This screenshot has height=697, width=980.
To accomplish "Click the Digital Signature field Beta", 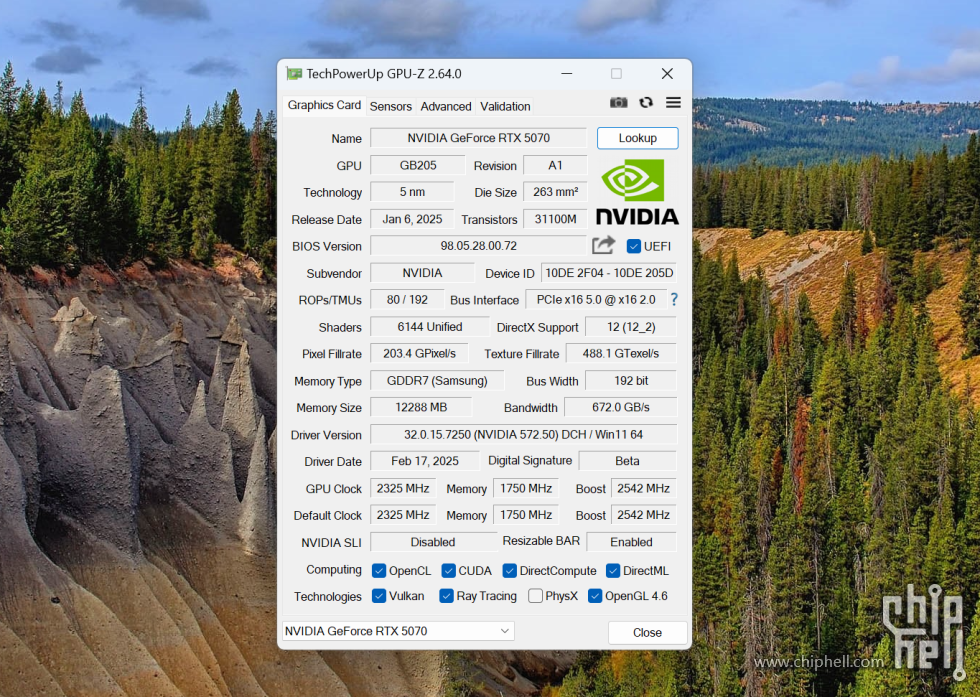I will [628, 461].
